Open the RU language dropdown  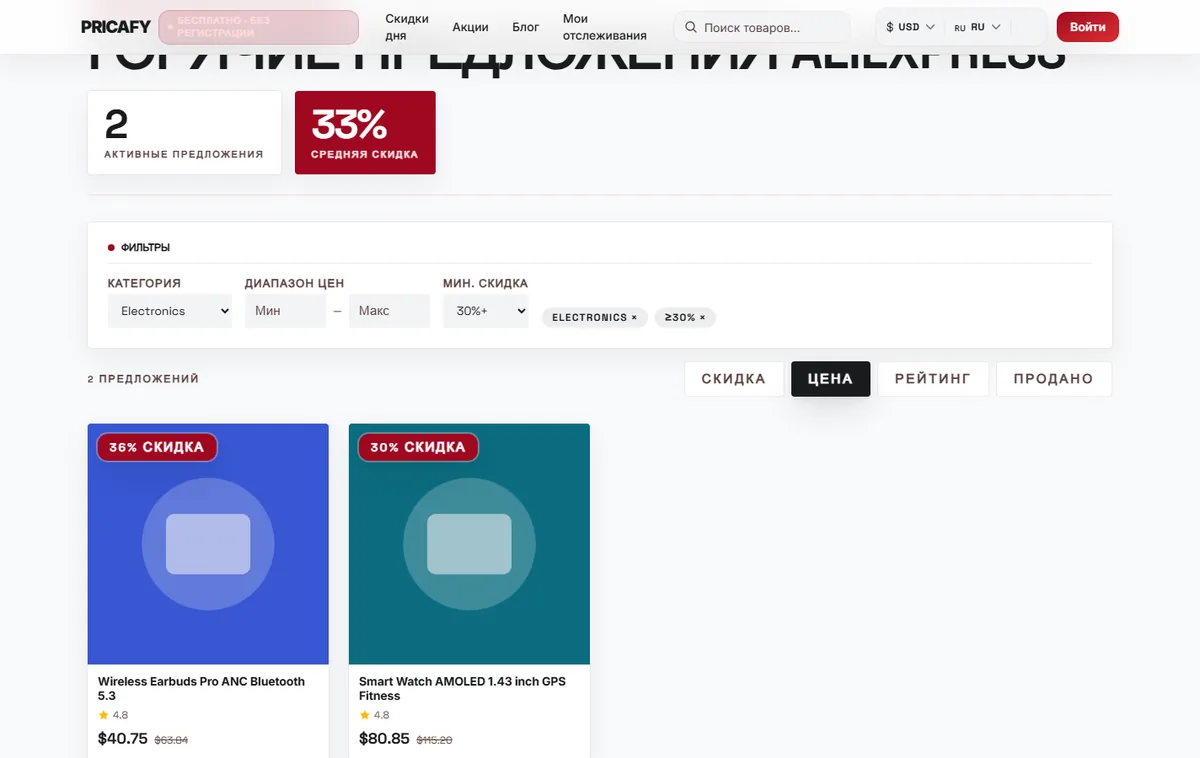click(x=977, y=27)
